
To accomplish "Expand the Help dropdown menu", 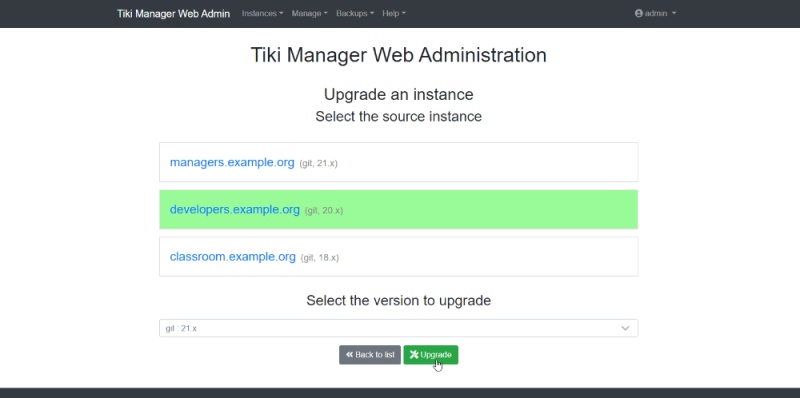I will pyautogui.click(x=394, y=13).
